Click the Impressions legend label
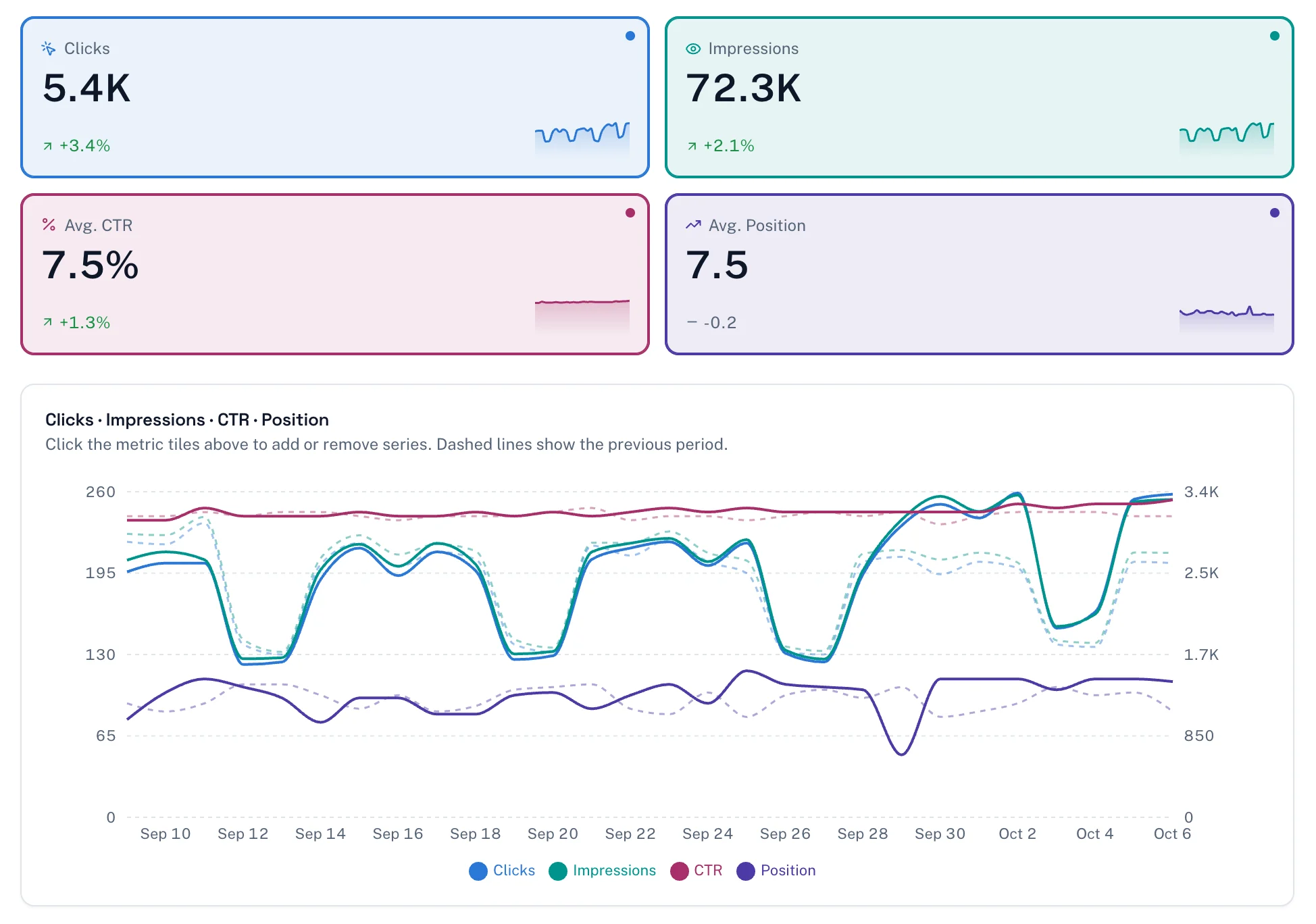1316x924 pixels. pyautogui.click(x=615, y=871)
